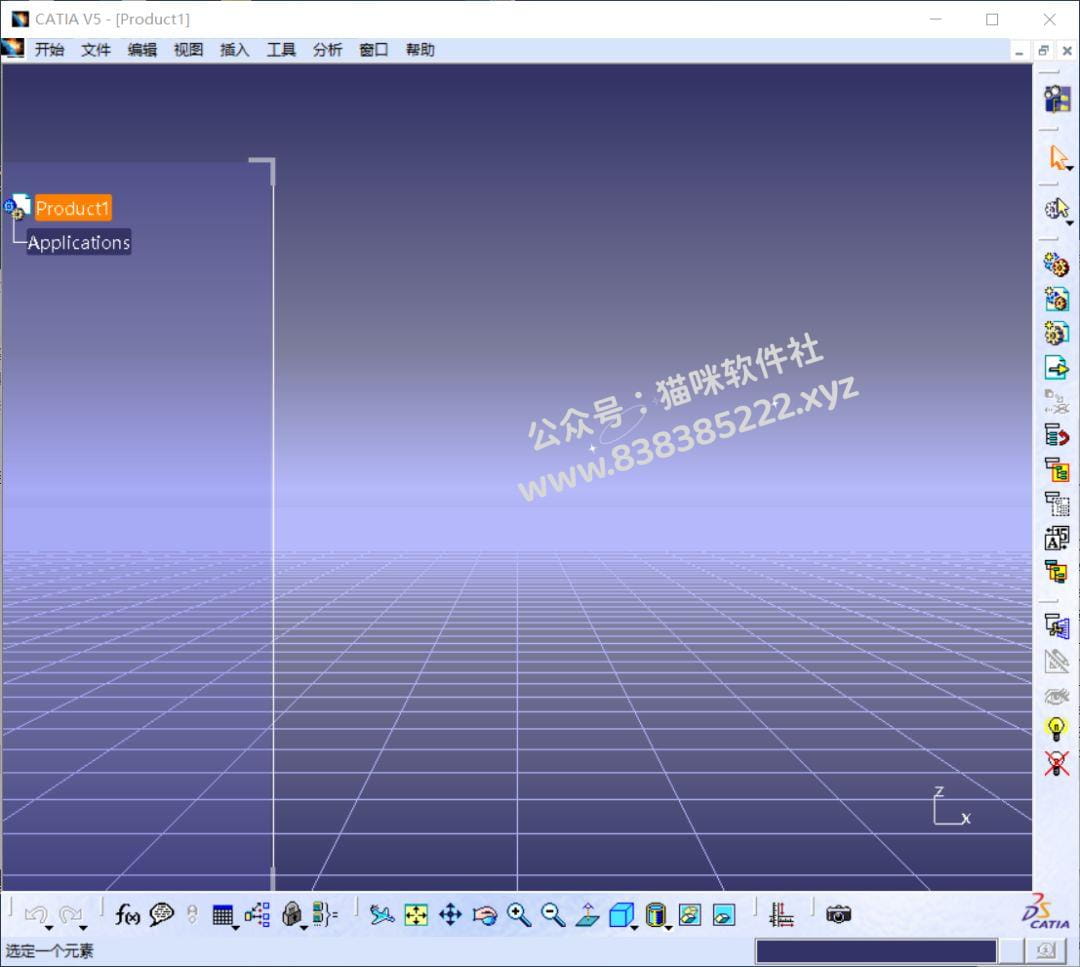The height and width of the screenshot is (967, 1080).
Task: Open the Formula f(x) editor
Action: [x=127, y=915]
